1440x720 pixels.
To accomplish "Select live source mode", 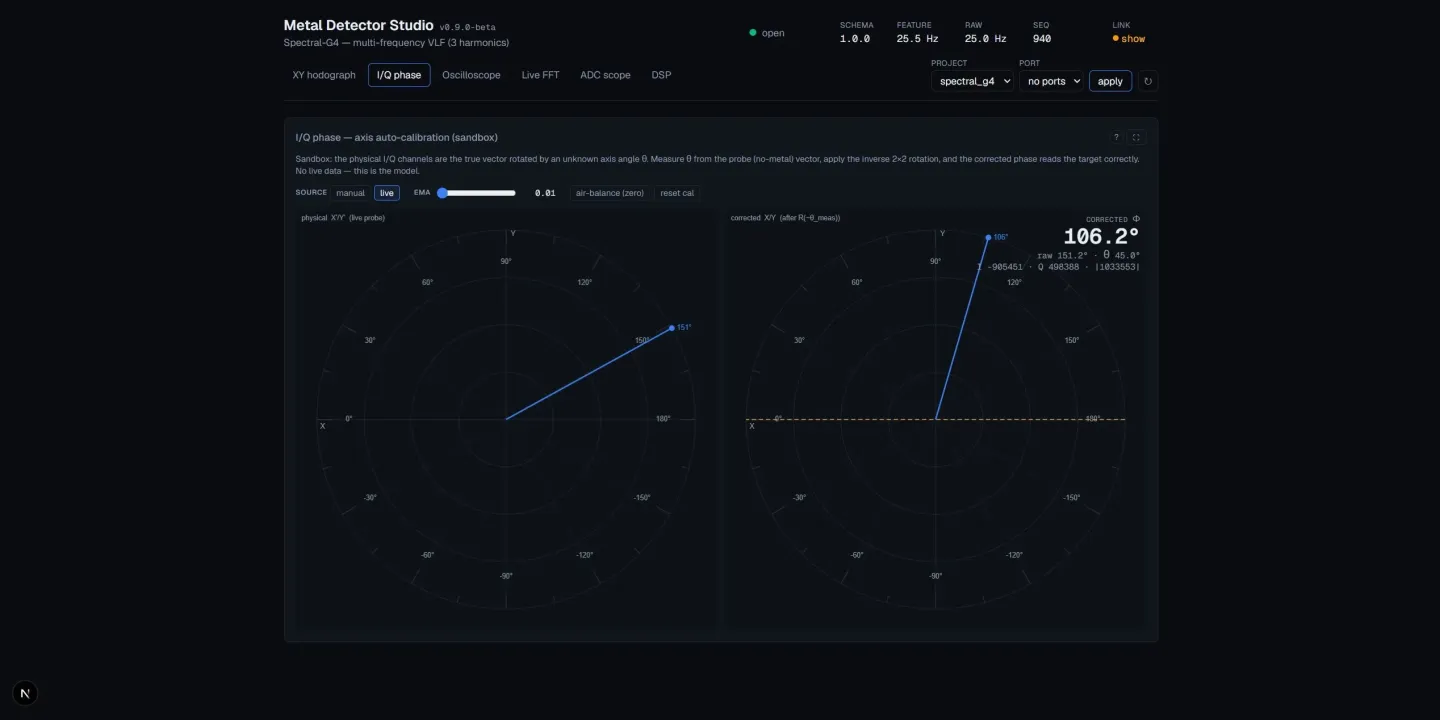I will [387, 193].
